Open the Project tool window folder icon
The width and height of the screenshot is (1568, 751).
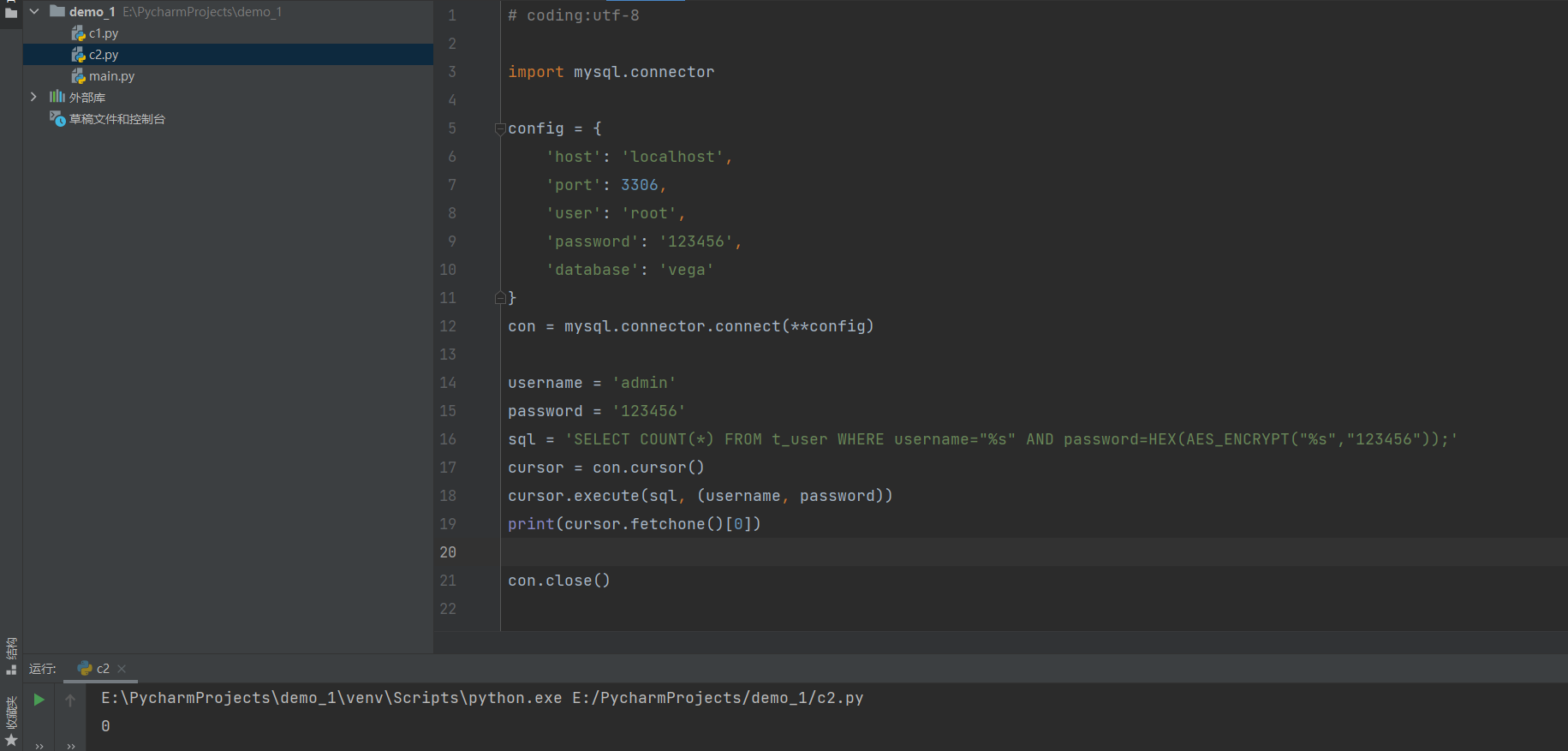(11, 13)
